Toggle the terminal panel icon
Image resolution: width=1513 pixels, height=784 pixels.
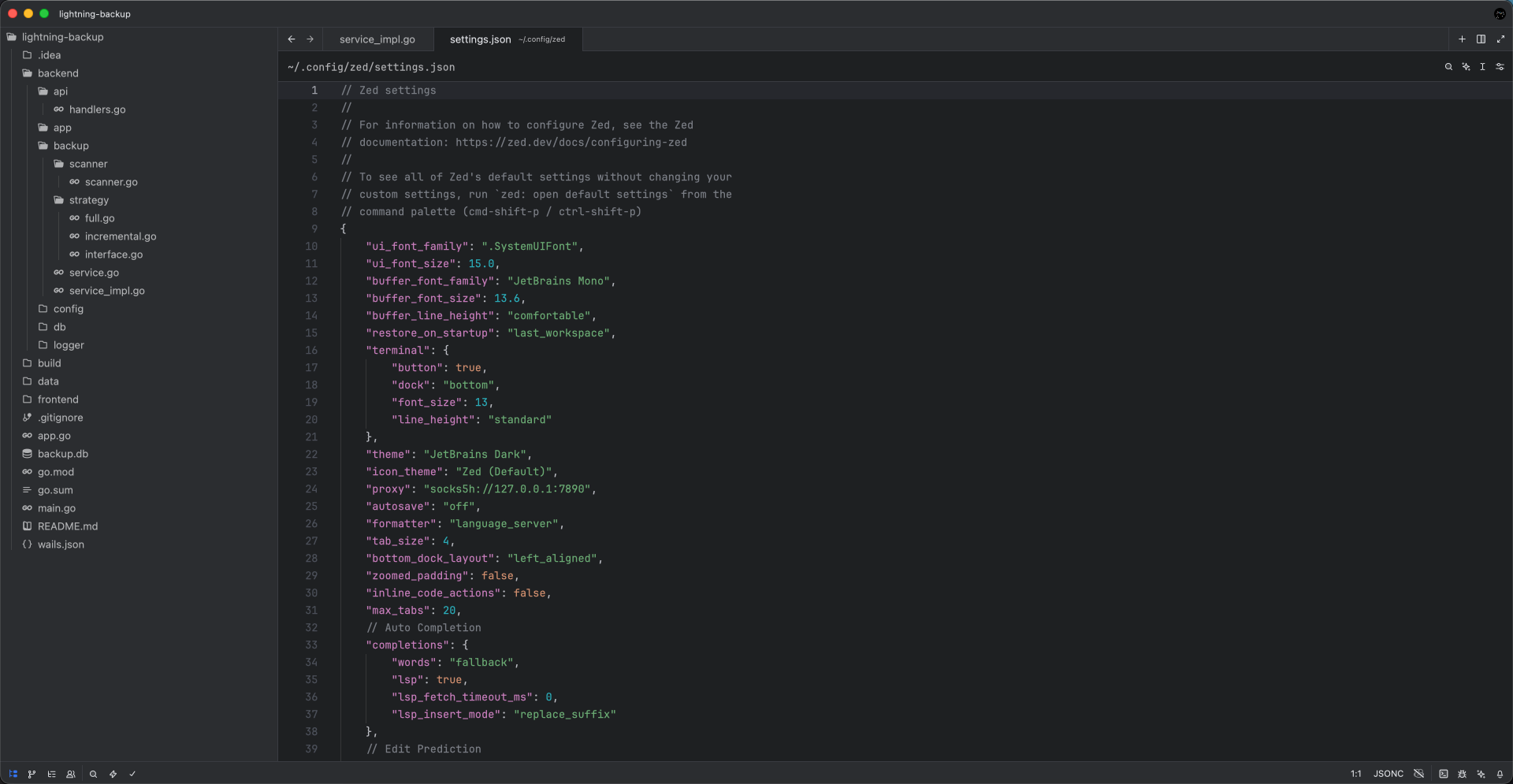tap(1443, 774)
